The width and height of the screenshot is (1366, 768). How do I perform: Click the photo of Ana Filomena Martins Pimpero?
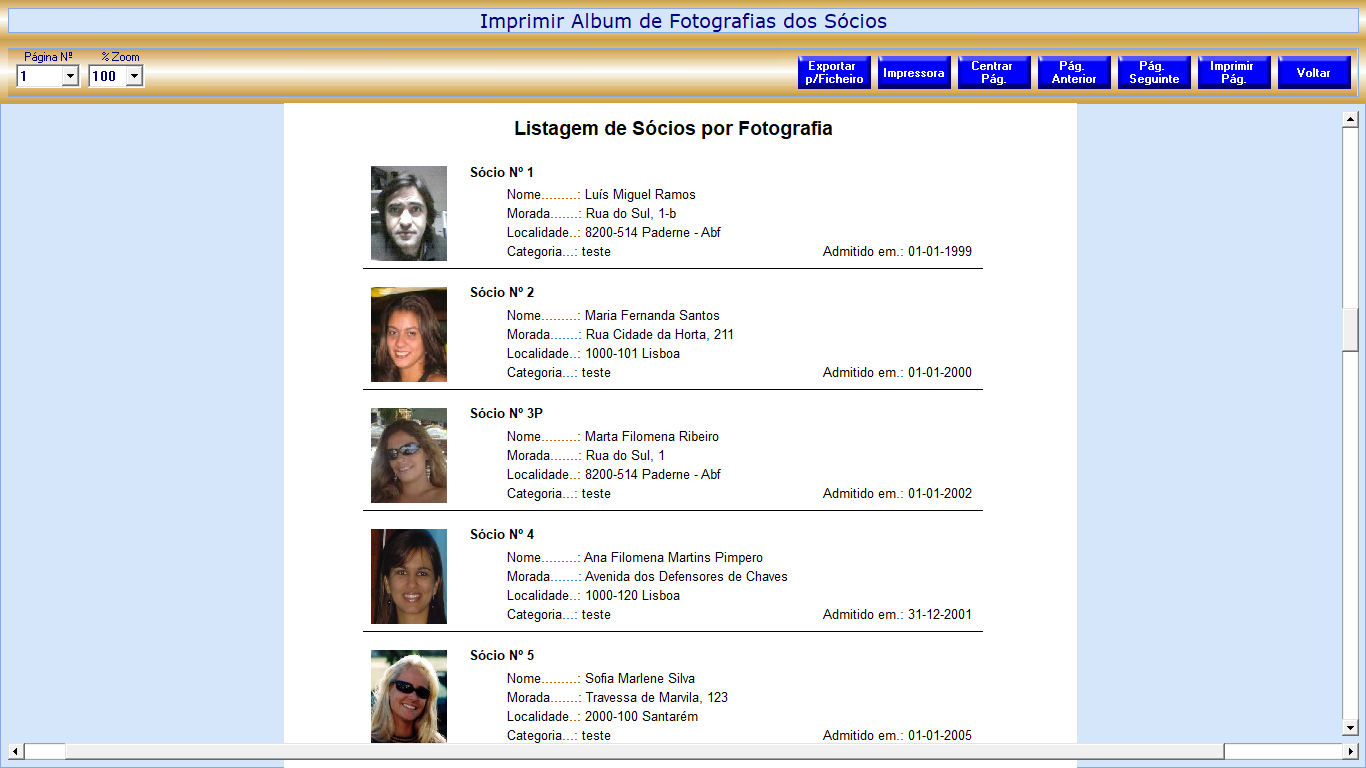point(409,577)
